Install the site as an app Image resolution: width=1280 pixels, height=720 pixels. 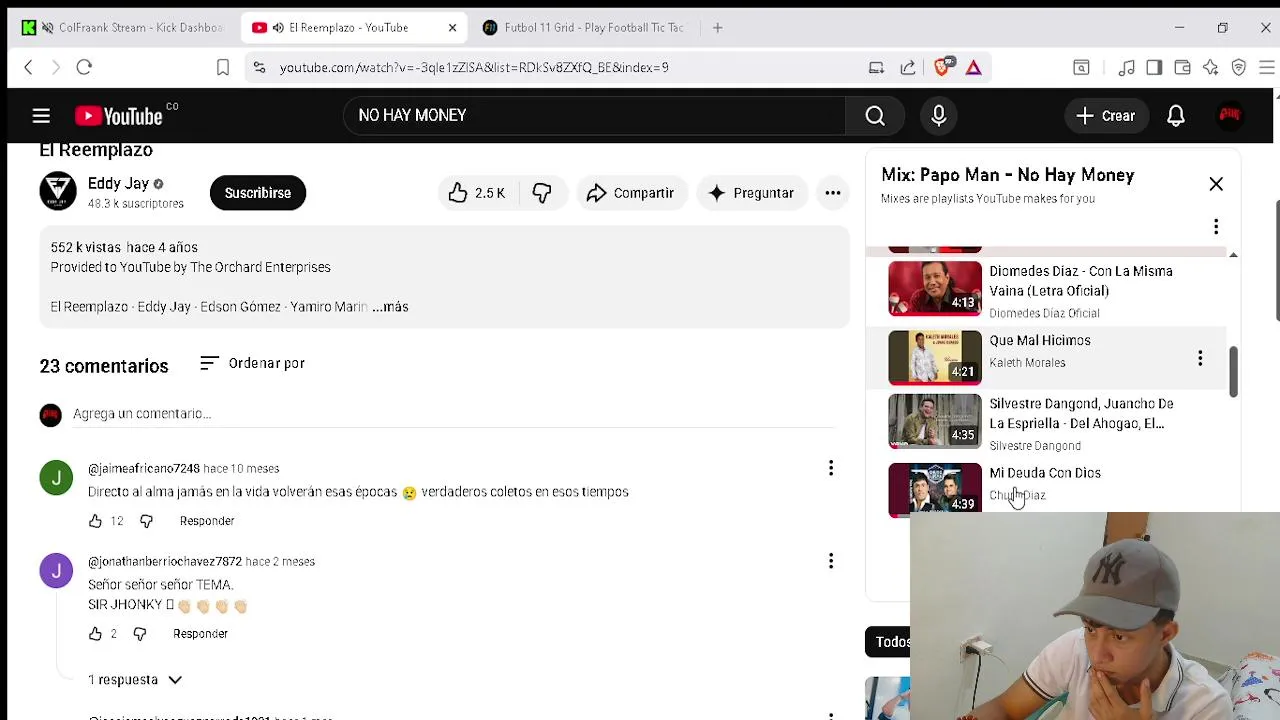(x=876, y=68)
